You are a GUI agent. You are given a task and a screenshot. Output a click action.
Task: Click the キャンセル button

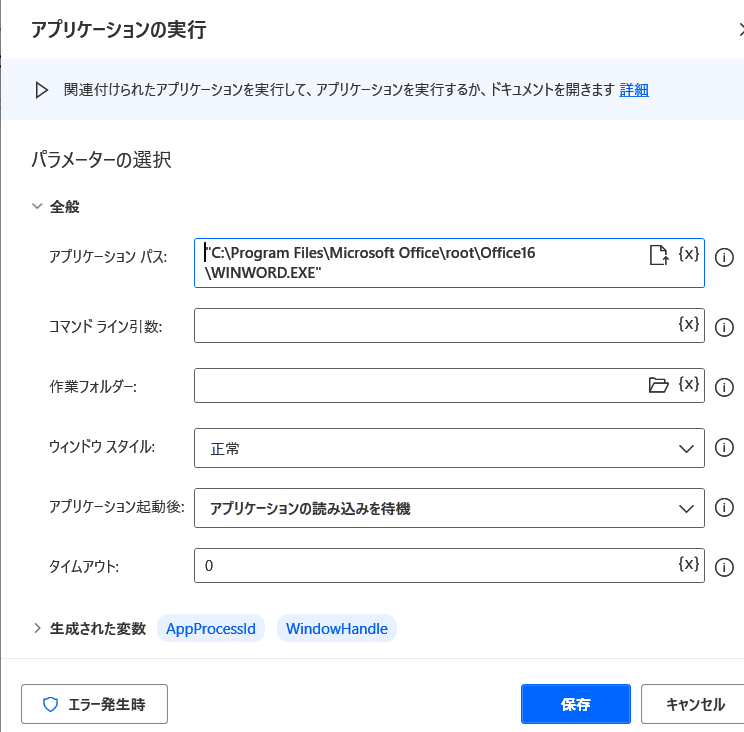[x=695, y=704]
